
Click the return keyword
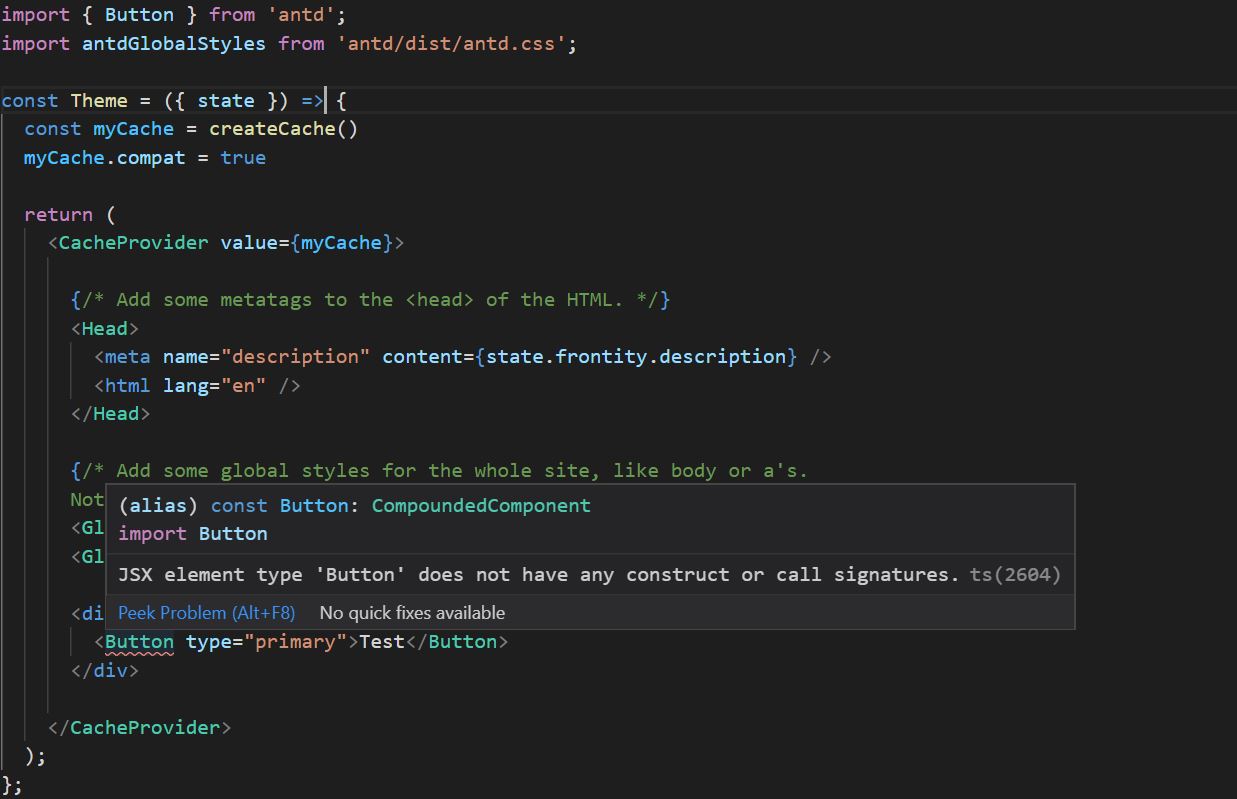pyautogui.click(x=58, y=215)
